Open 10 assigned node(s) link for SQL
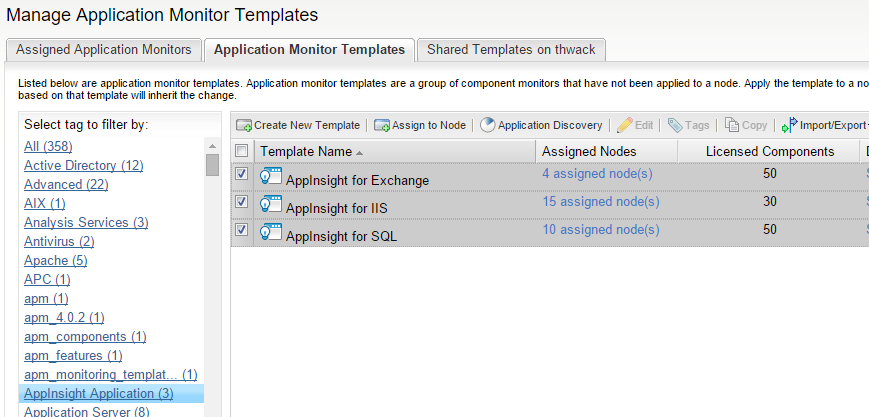This screenshot has height=417, width=869. (x=601, y=230)
